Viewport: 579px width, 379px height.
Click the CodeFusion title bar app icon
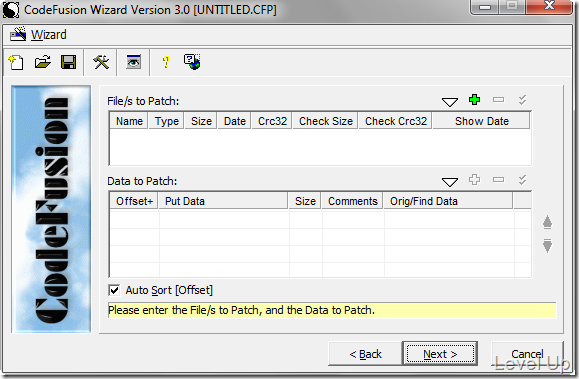click(11, 10)
